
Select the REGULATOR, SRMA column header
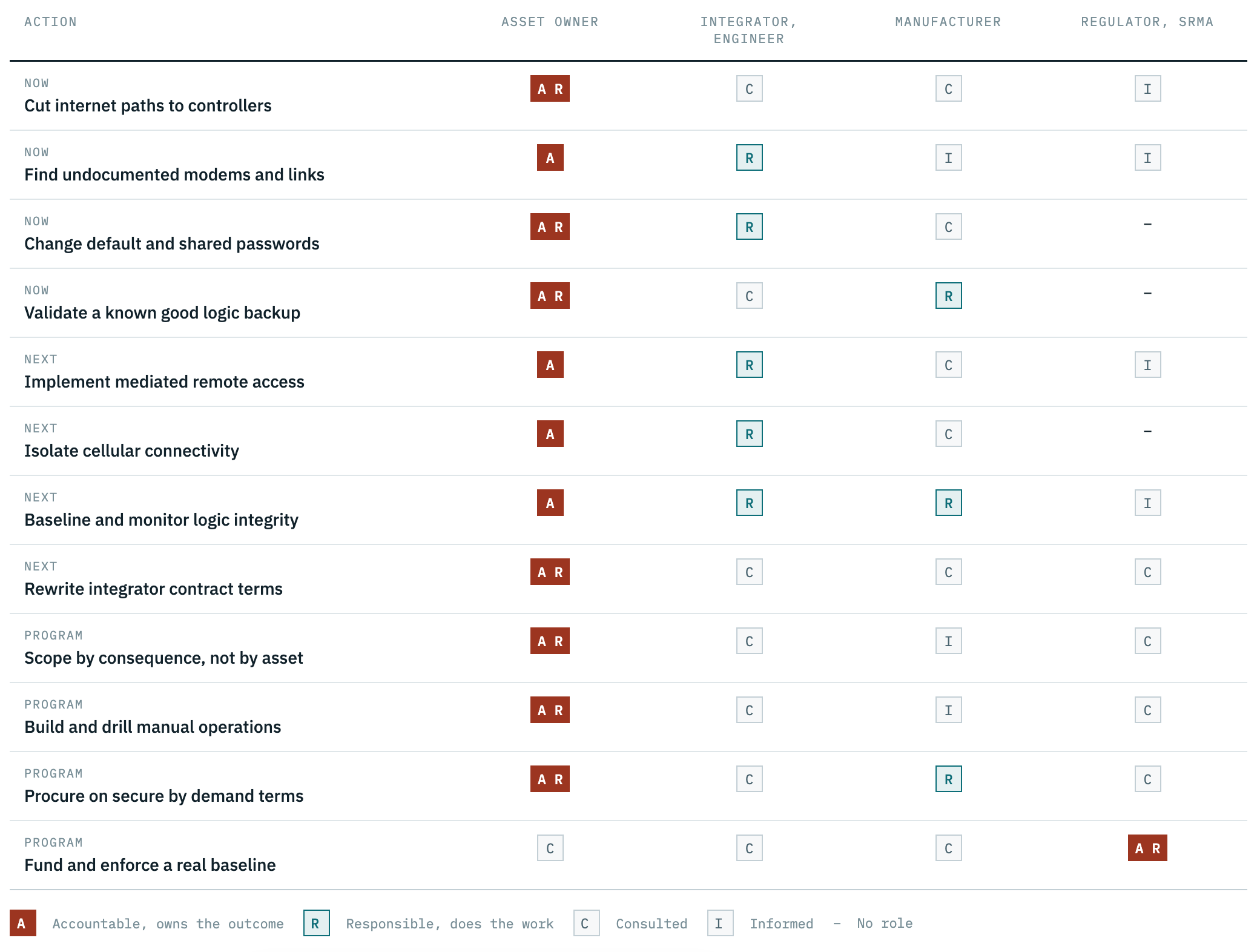click(x=1147, y=22)
